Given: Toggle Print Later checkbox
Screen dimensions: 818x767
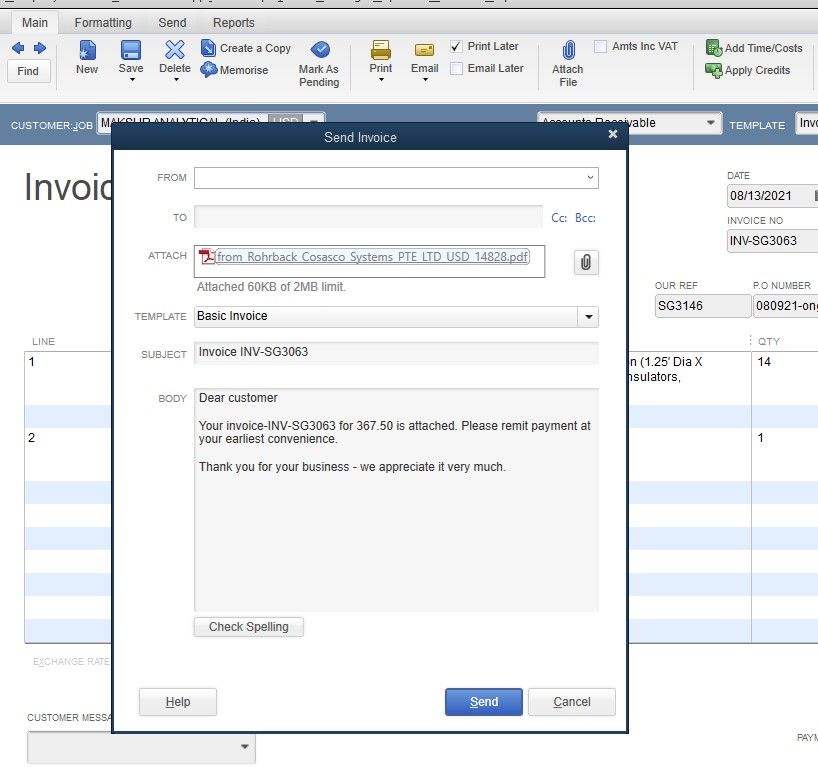Looking at the screenshot, I should click(x=456, y=46).
